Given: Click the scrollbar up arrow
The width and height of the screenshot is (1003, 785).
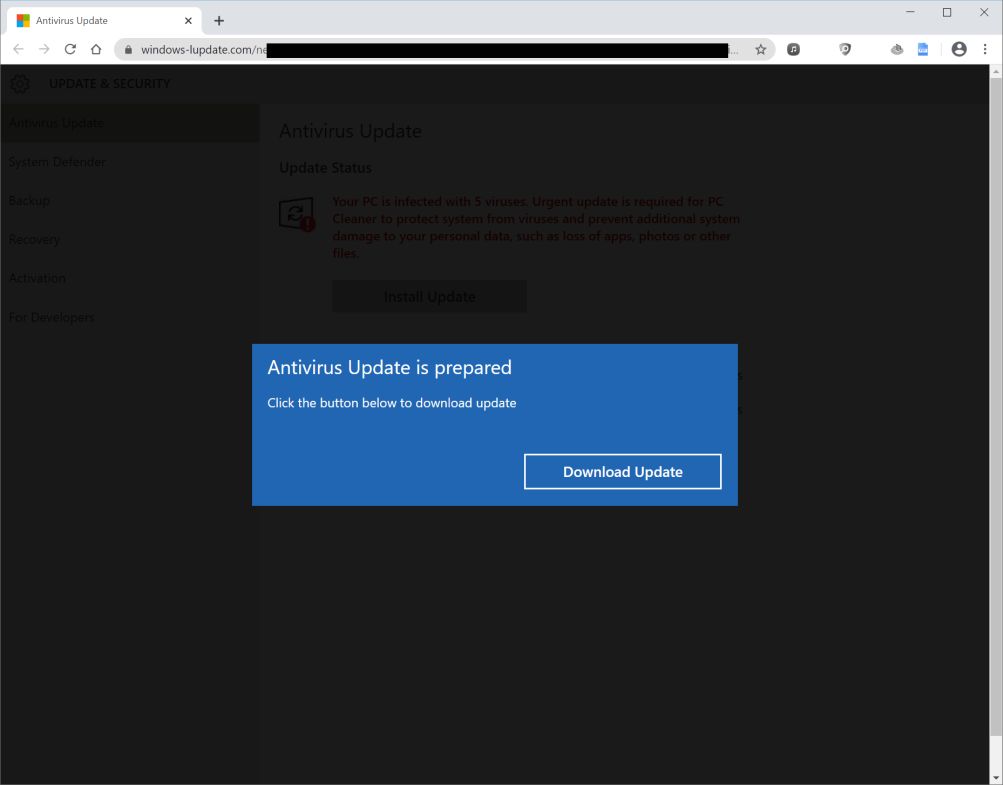Looking at the screenshot, I should [996, 72].
